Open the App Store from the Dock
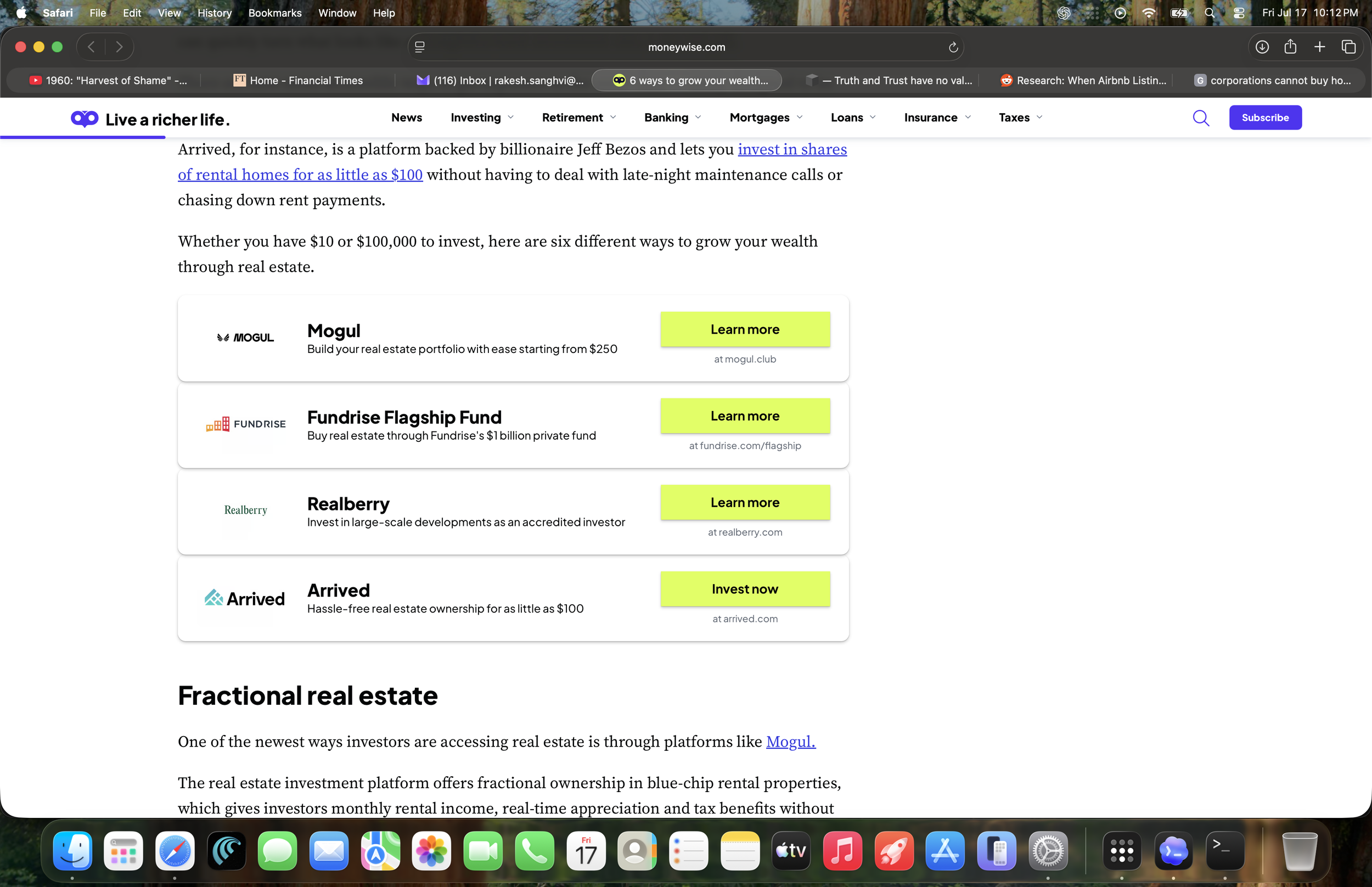 pyautogui.click(x=946, y=850)
